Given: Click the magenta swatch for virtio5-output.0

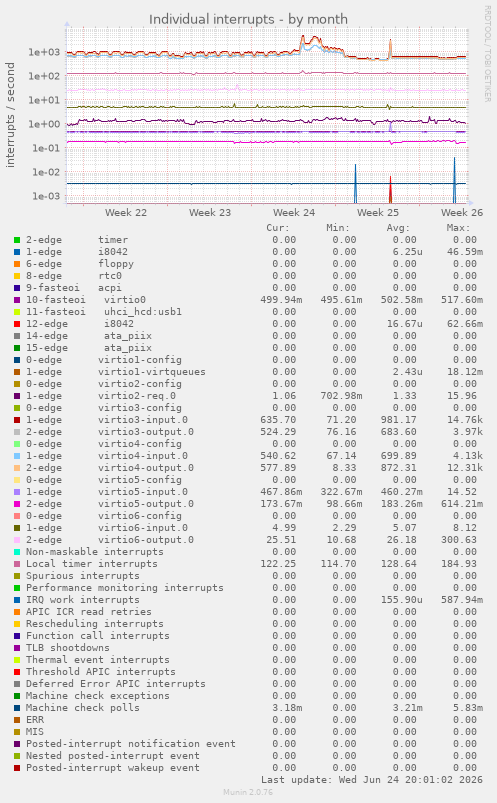Looking at the screenshot, I should (x=17, y=504).
